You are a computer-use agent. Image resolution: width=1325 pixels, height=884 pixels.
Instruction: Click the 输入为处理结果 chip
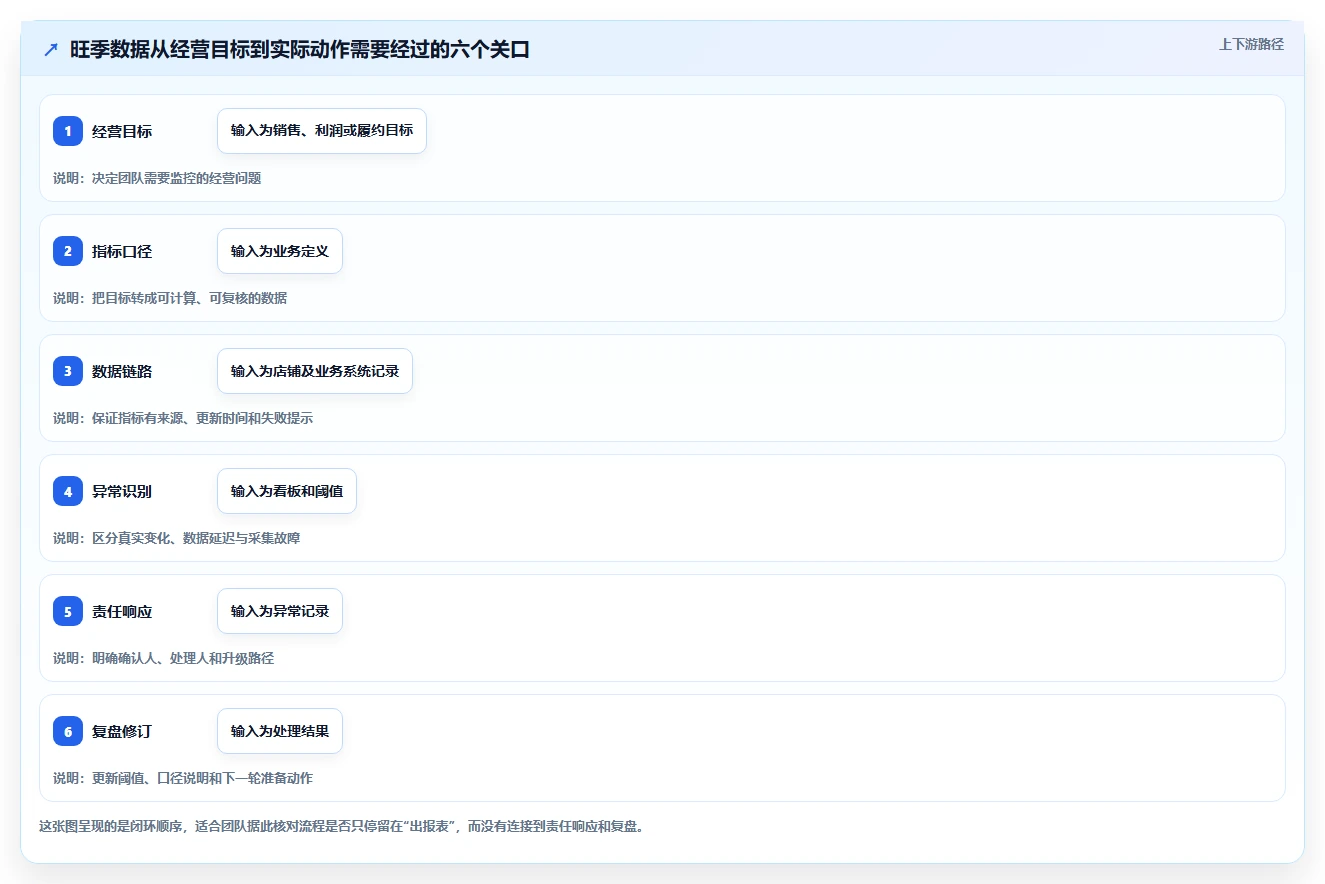coord(280,731)
